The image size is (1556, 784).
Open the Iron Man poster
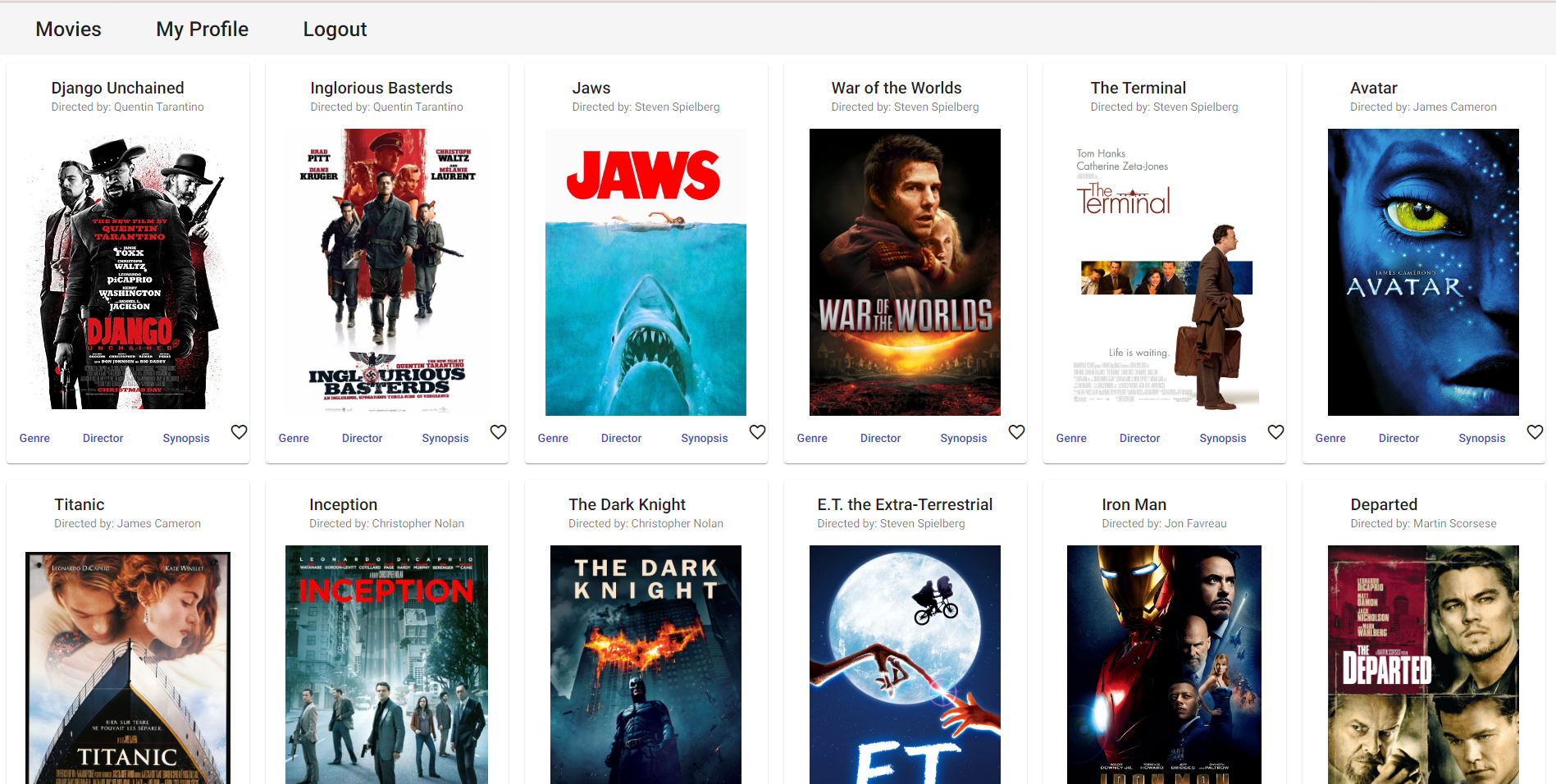pos(1164,664)
